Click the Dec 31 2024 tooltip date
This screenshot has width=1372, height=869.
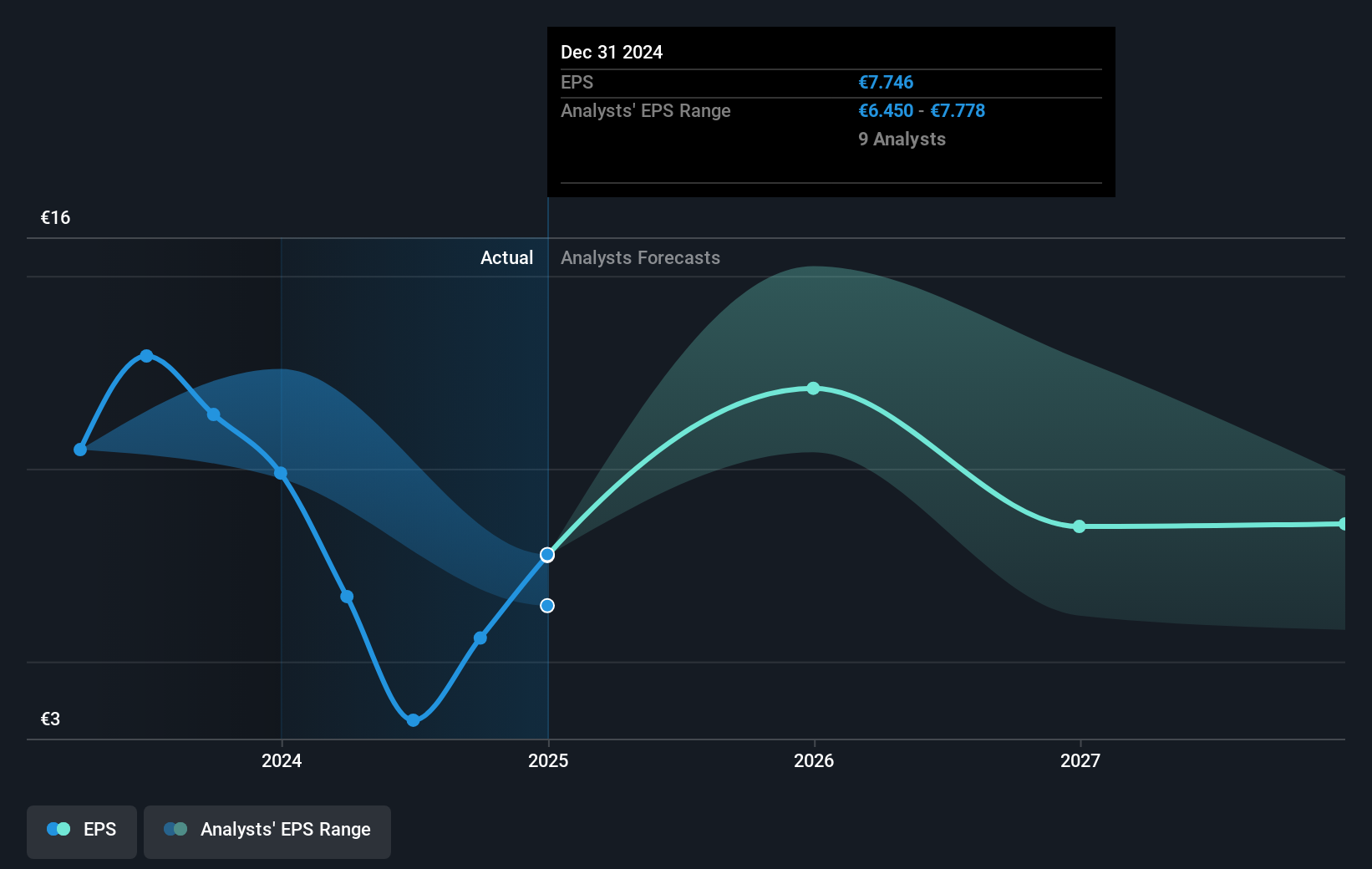[612, 53]
